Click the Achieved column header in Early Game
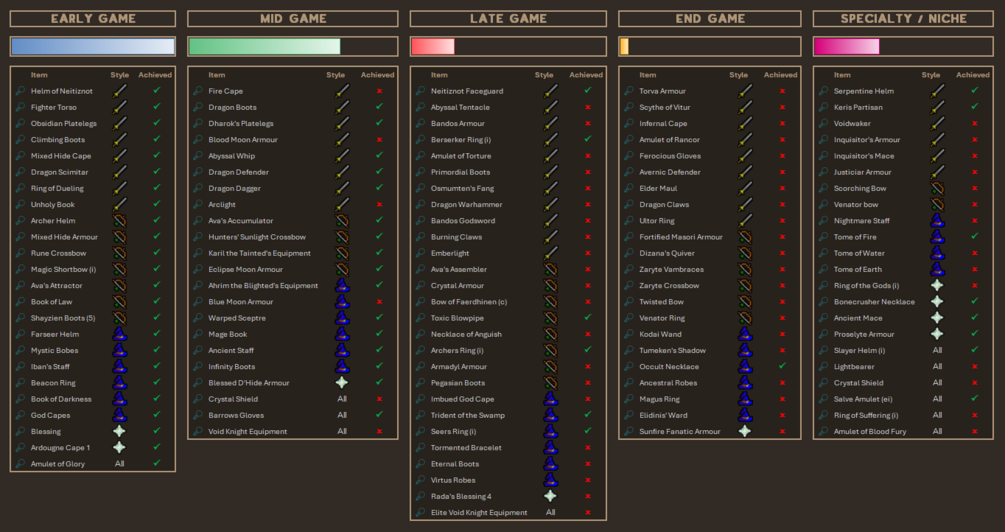Image resolution: width=1005 pixels, height=532 pixels. [x=155, y=75]
